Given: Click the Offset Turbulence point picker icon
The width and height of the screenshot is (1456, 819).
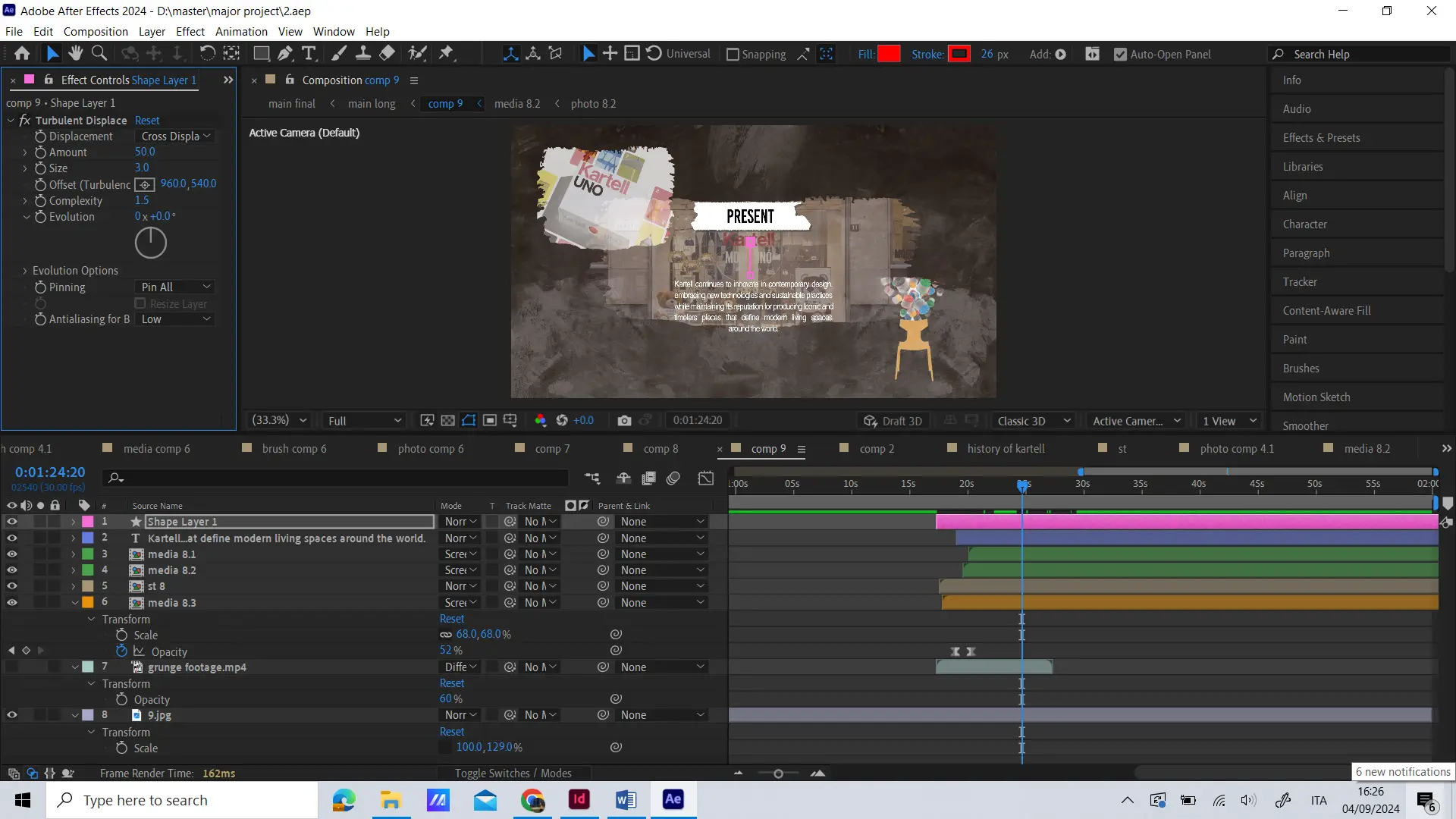Looking at the screenshot, I should [x=145, y=184].
